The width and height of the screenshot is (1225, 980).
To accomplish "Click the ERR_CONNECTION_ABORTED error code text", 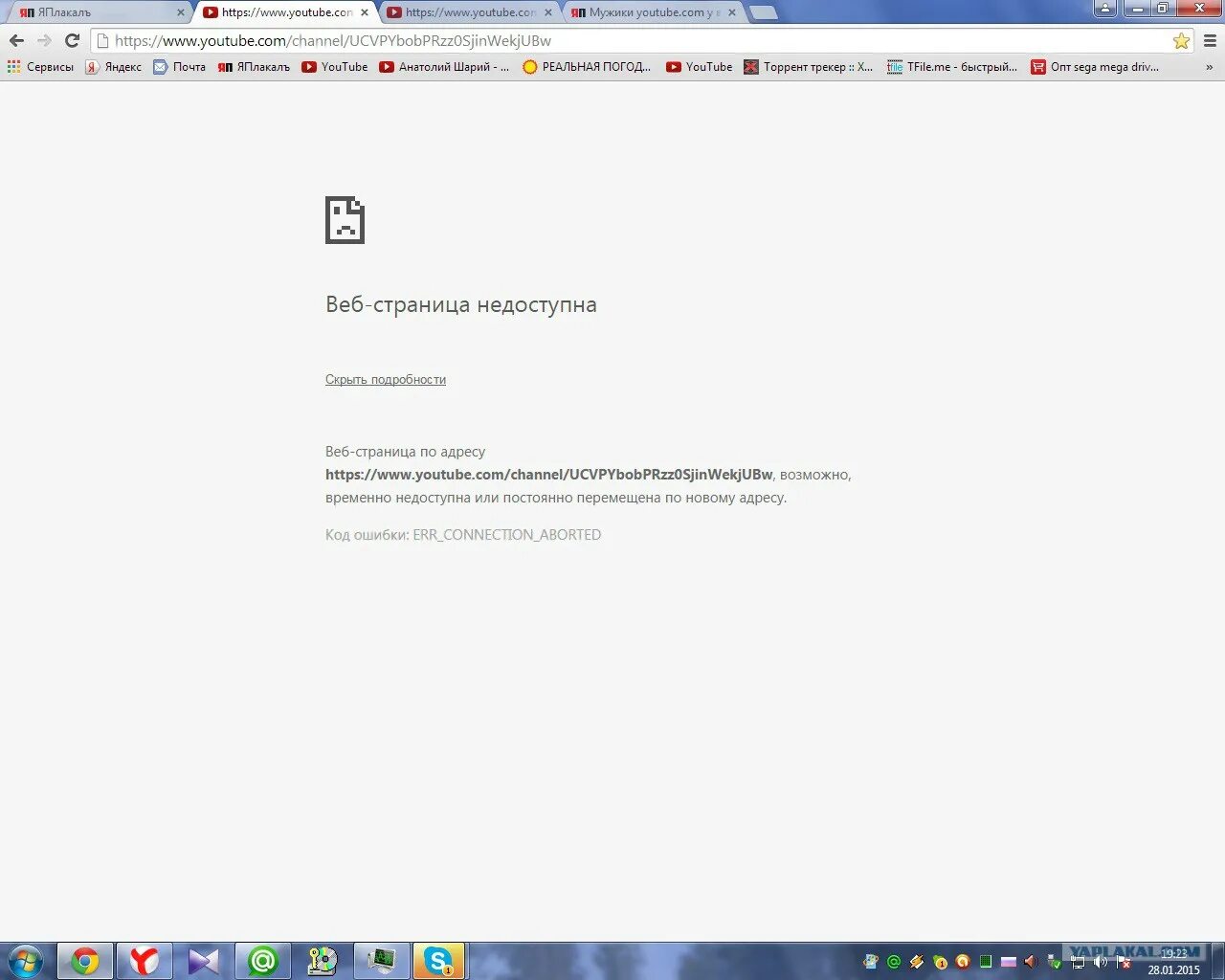I will [507, 535].
